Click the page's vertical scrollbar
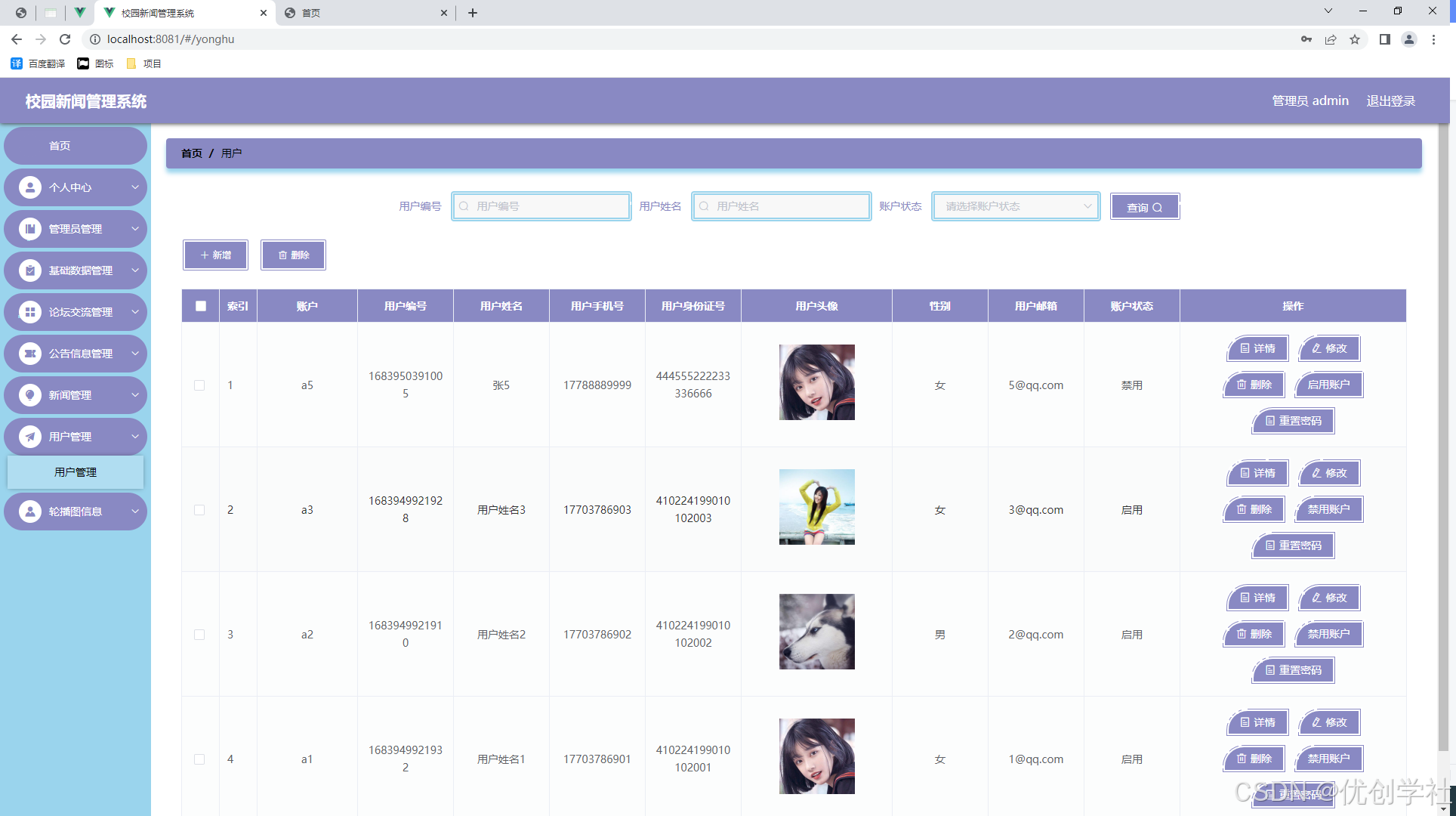The height and width of the screenshot is (816, 1456). click(x=1443, y=438)
